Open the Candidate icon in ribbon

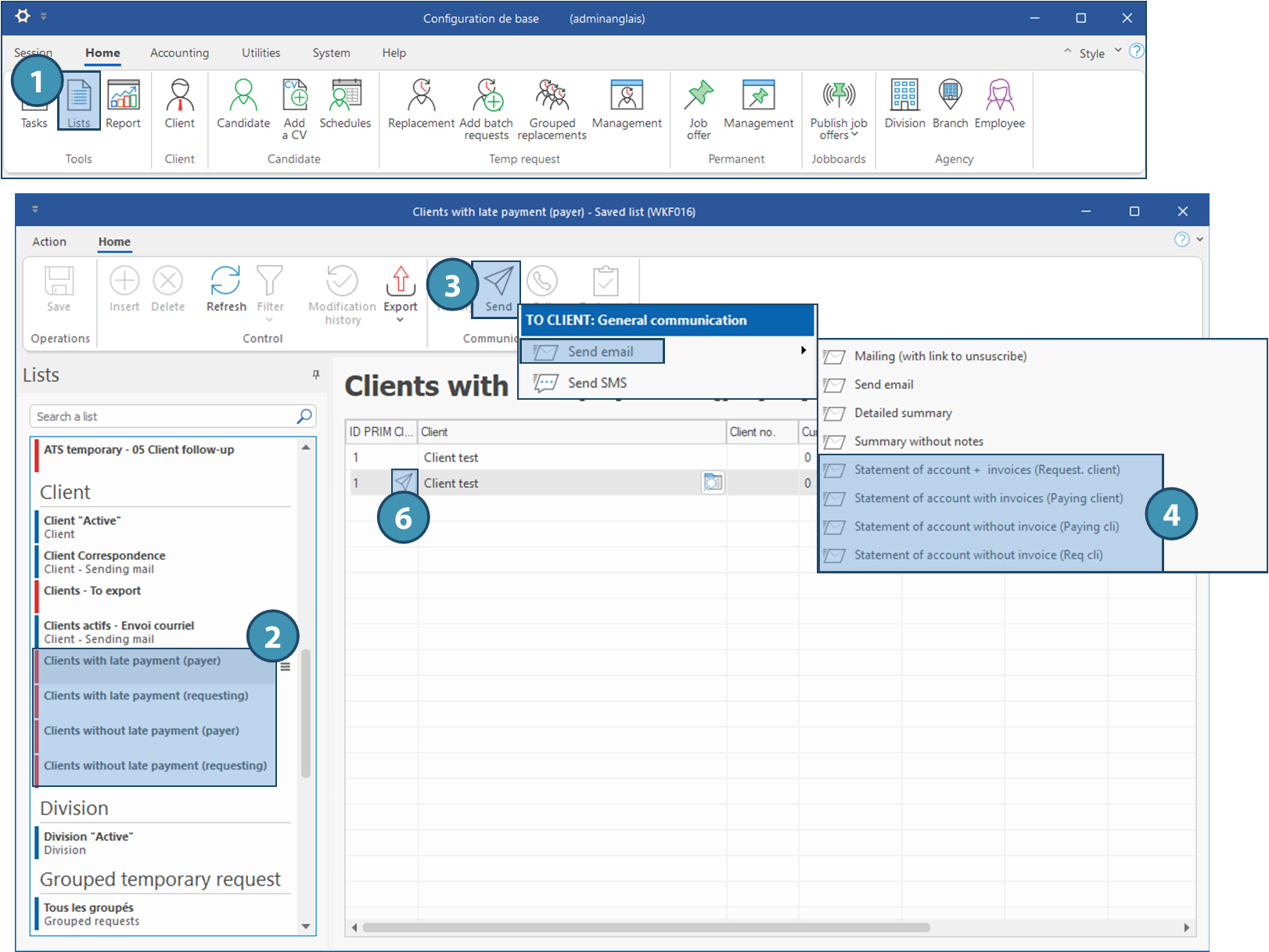243,95
